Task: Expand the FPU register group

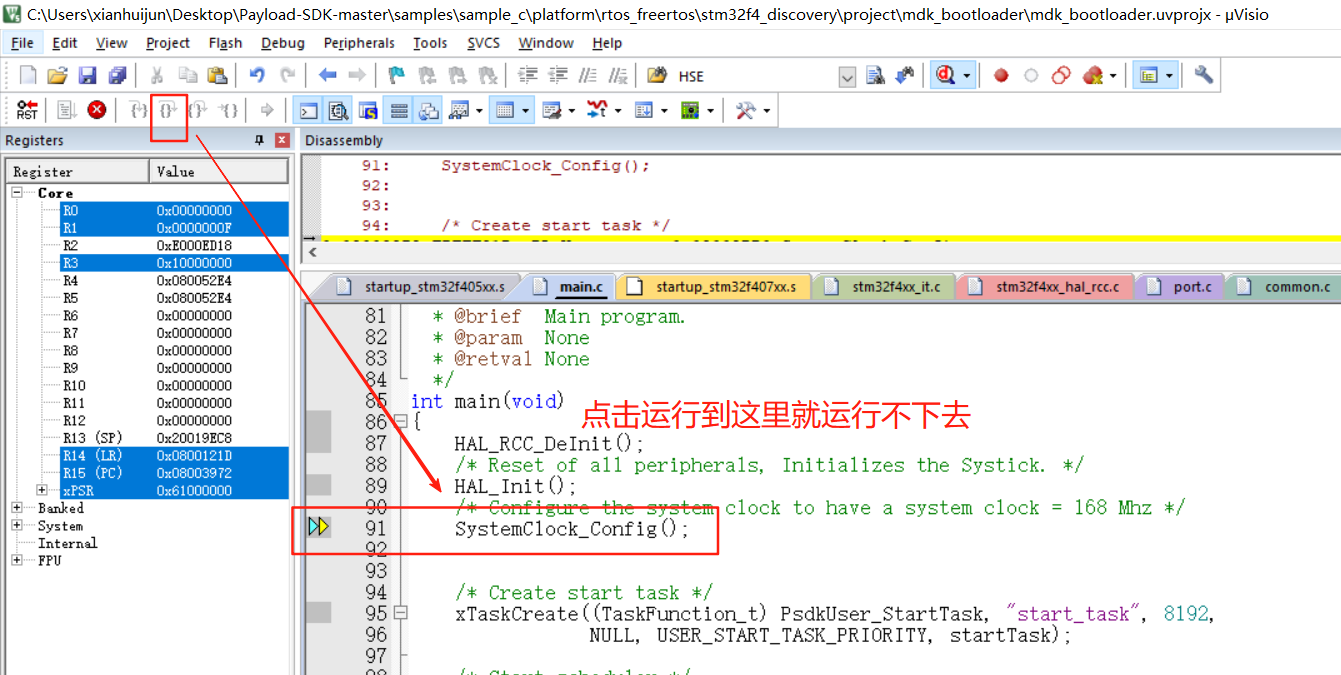Action: point(17,560)
